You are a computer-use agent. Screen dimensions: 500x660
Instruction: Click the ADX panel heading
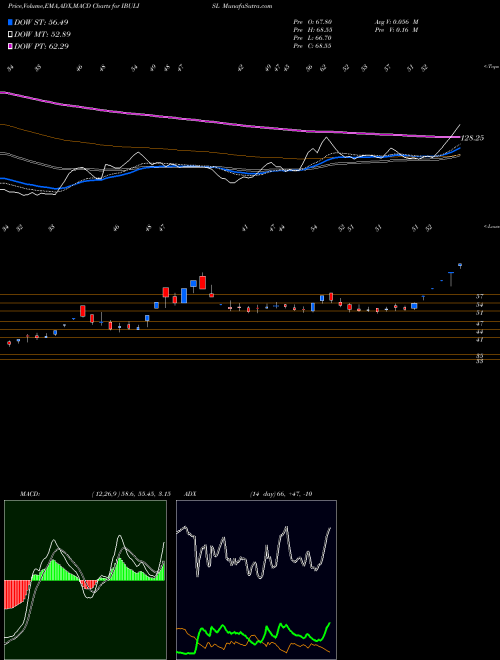coord(191,494)
